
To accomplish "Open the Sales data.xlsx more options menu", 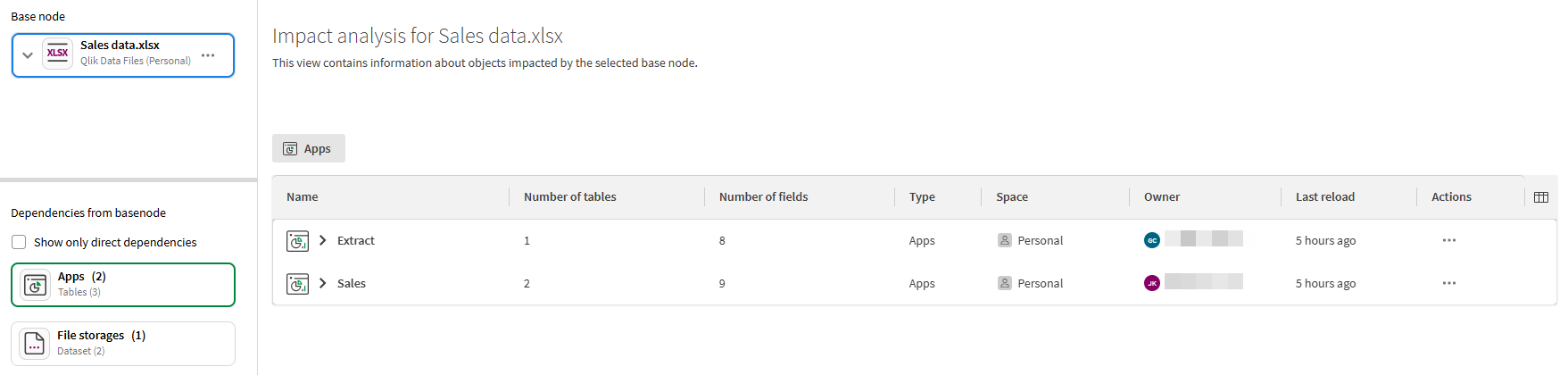I will (208, 55).
